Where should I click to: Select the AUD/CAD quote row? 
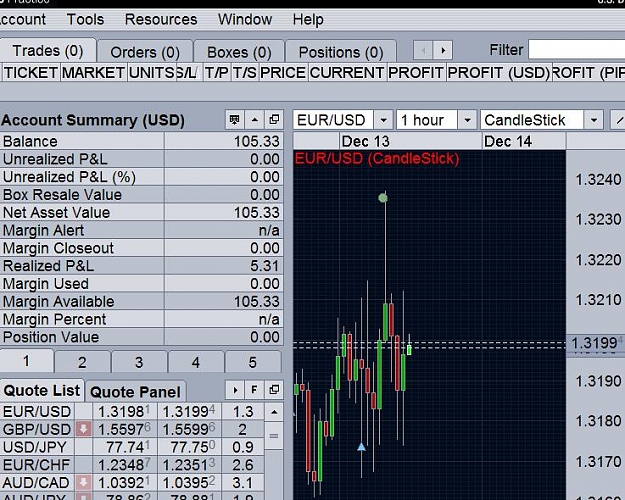pyautogui.click(x=132, y=483)
